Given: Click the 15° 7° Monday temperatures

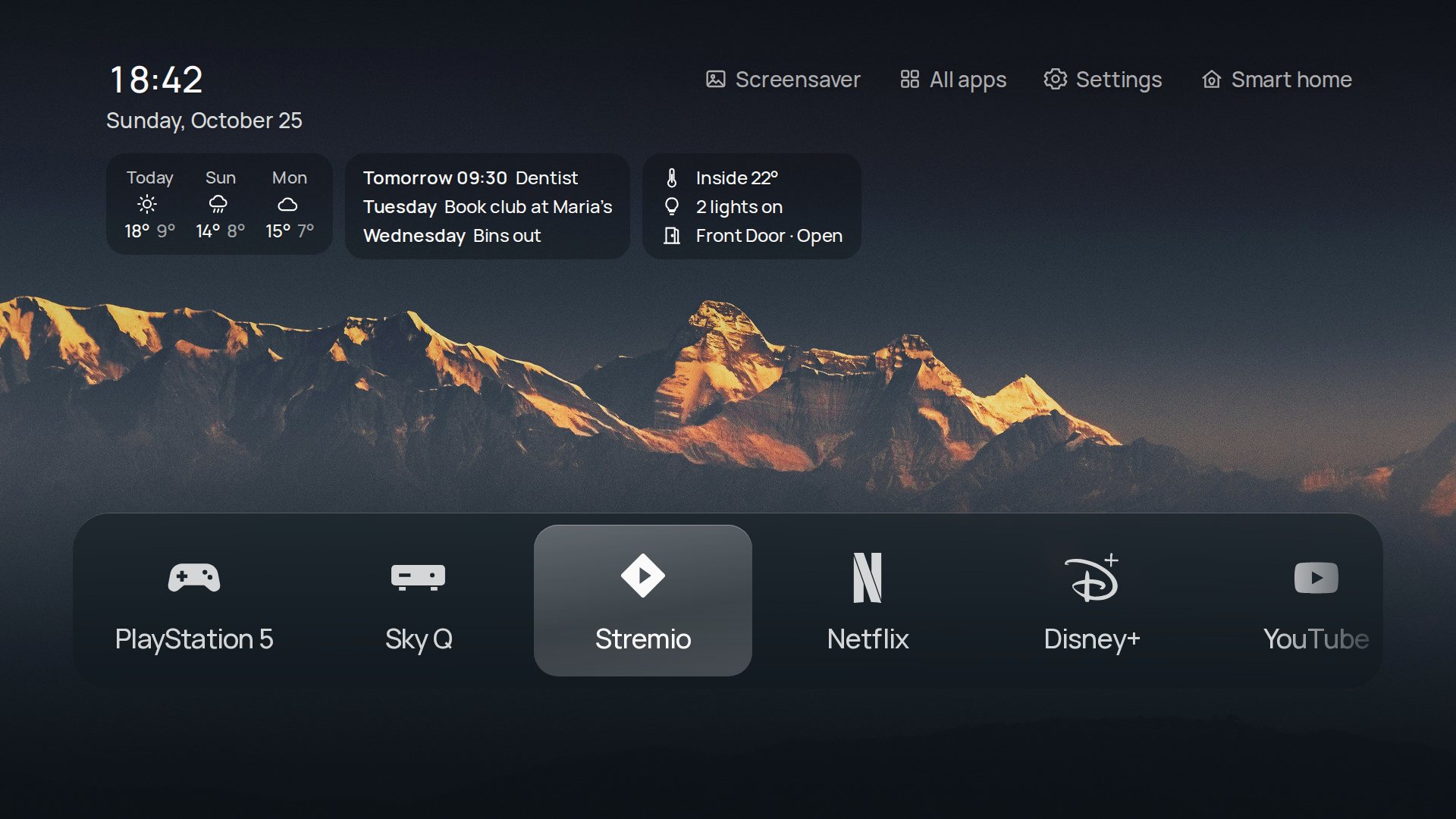Looking at the screenshot, I should click(290, 231).
